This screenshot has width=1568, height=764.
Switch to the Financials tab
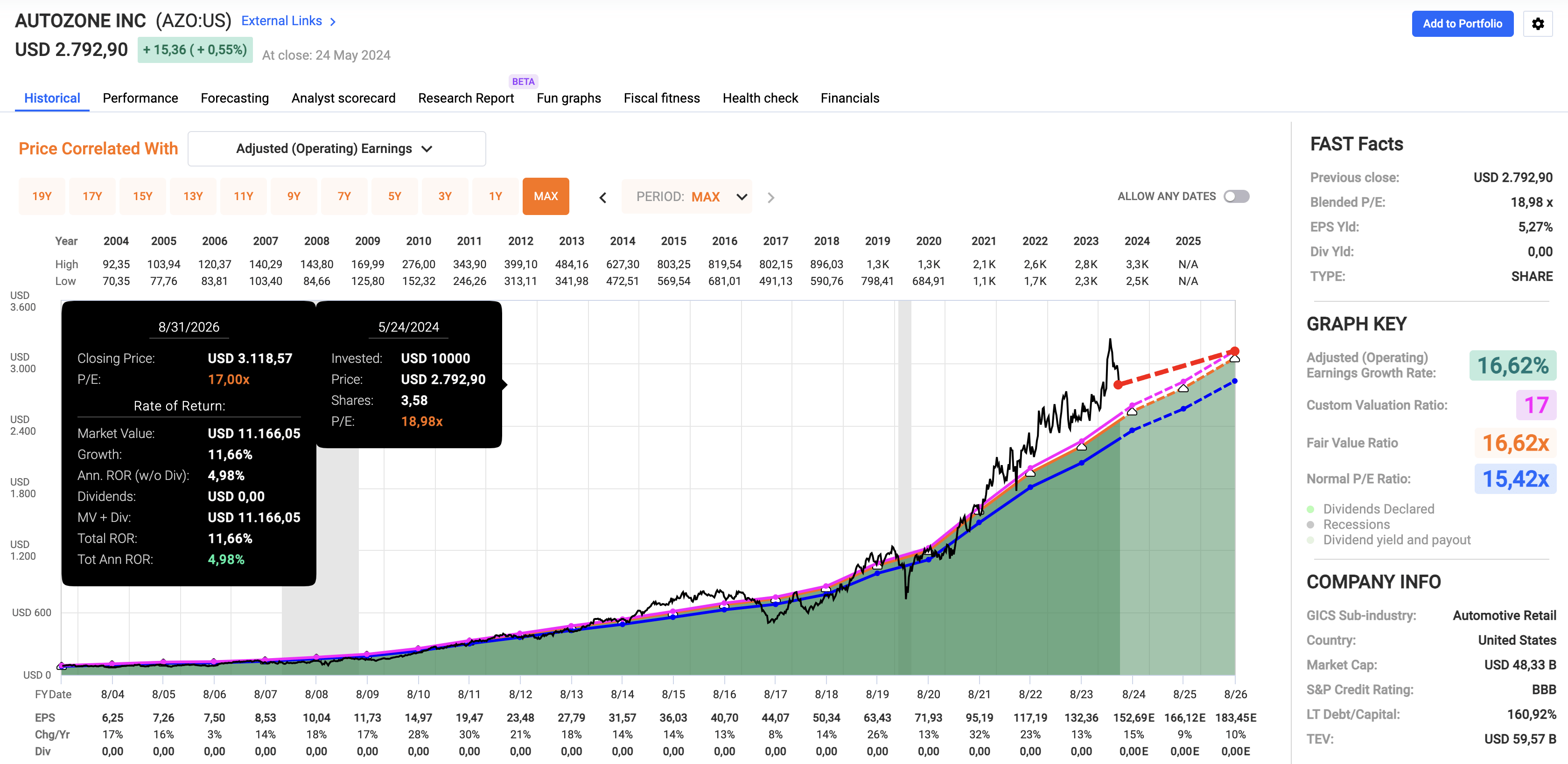pos(850,98)
